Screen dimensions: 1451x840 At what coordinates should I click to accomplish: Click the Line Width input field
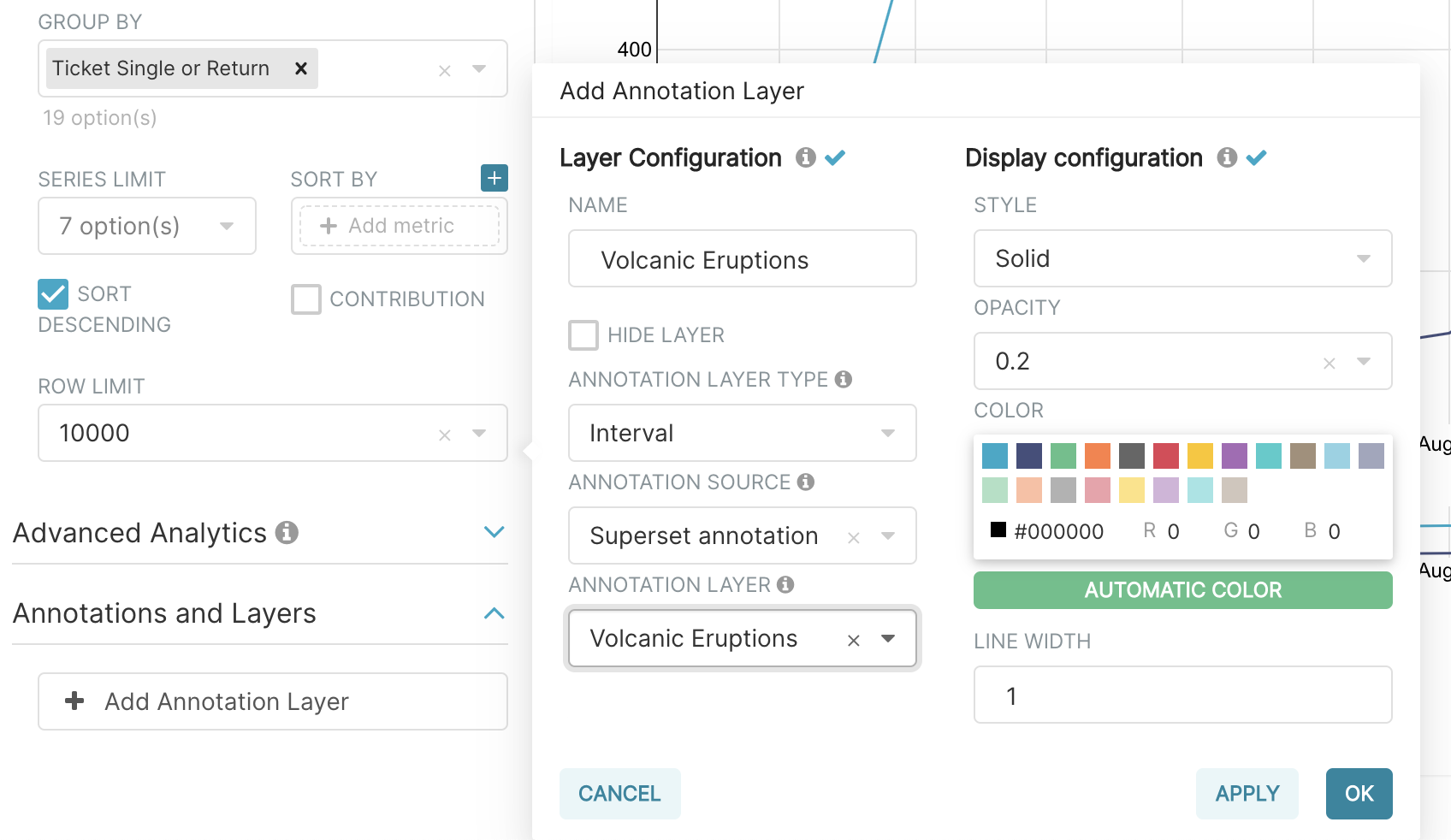click(1182, 695)
